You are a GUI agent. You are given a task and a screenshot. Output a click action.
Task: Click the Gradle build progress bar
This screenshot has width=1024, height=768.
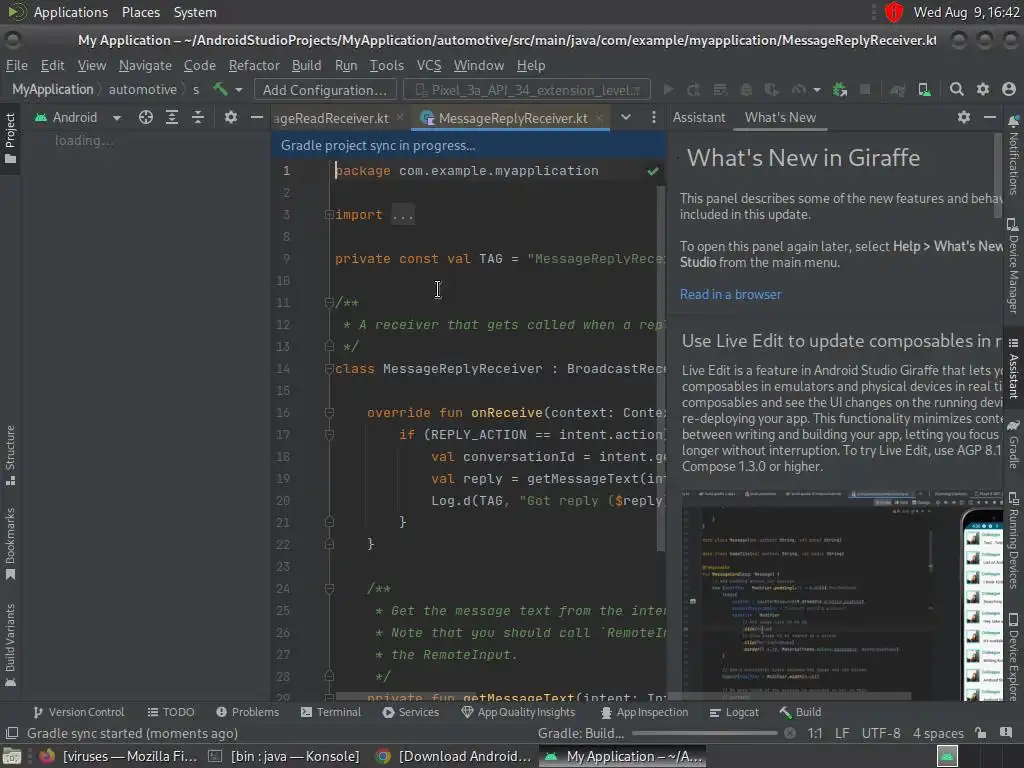pyautogui.click(x=705, y=733)
